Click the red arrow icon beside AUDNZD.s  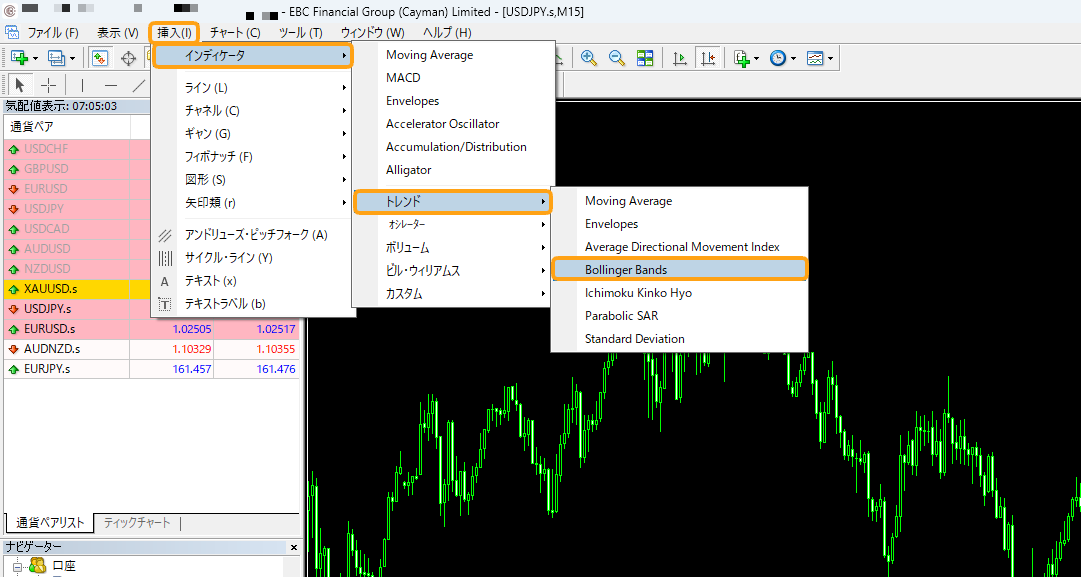[x=13, y=349]
